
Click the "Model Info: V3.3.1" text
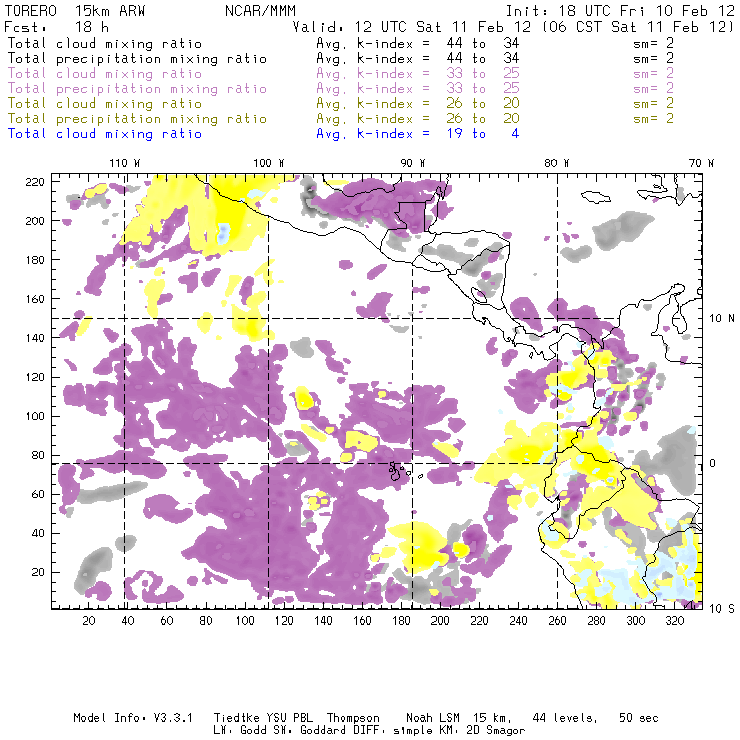133,718
